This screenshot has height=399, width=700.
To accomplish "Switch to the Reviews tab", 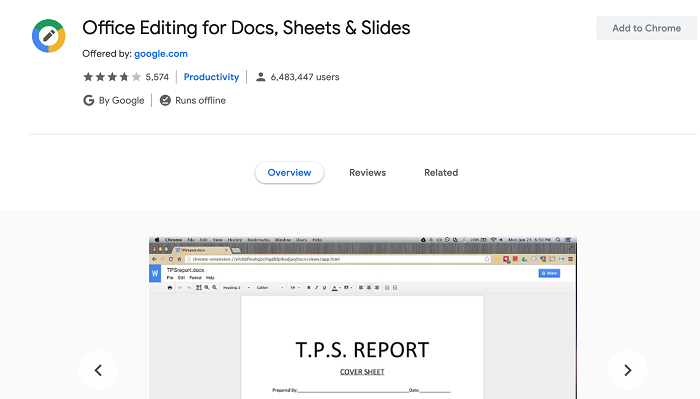I will [x=367, y=173].
